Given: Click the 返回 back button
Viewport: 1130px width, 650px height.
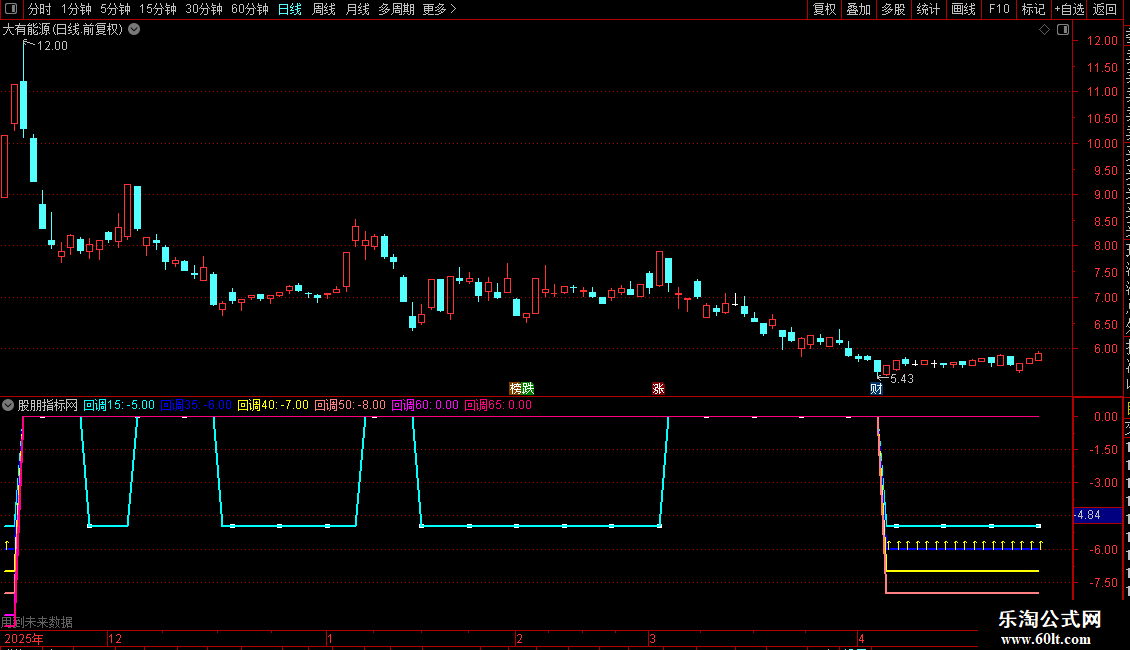Looking at the screenshot, I should [x=1105, y=9].
